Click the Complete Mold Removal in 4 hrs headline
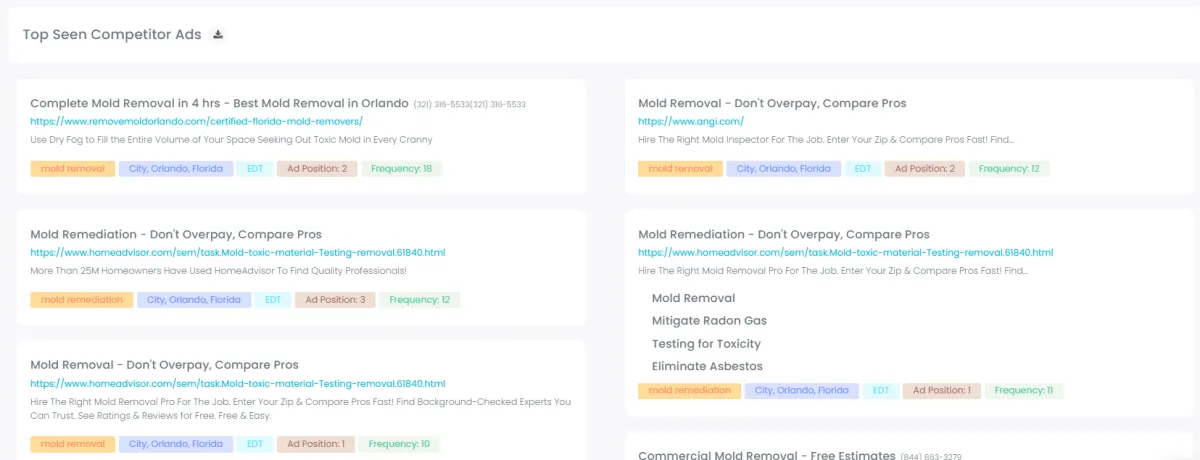The width and height of the screenshot is (1200, 460). (x=219, y=103)
